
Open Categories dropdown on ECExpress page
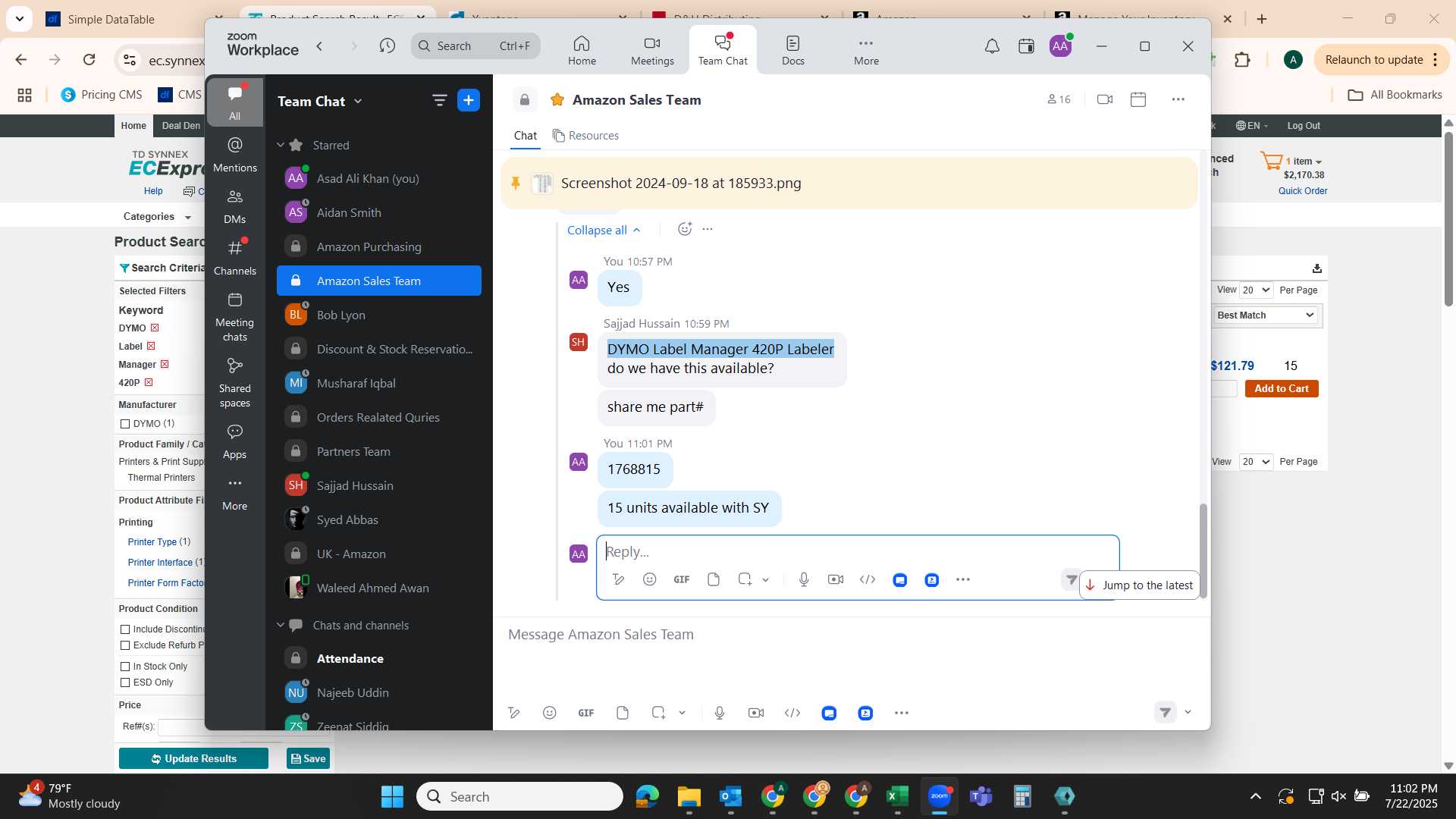pos(157,217)
